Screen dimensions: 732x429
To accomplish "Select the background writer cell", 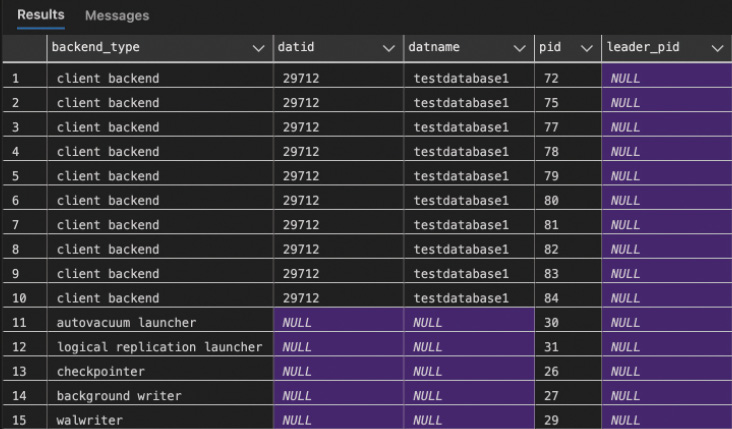I will 160,395.
